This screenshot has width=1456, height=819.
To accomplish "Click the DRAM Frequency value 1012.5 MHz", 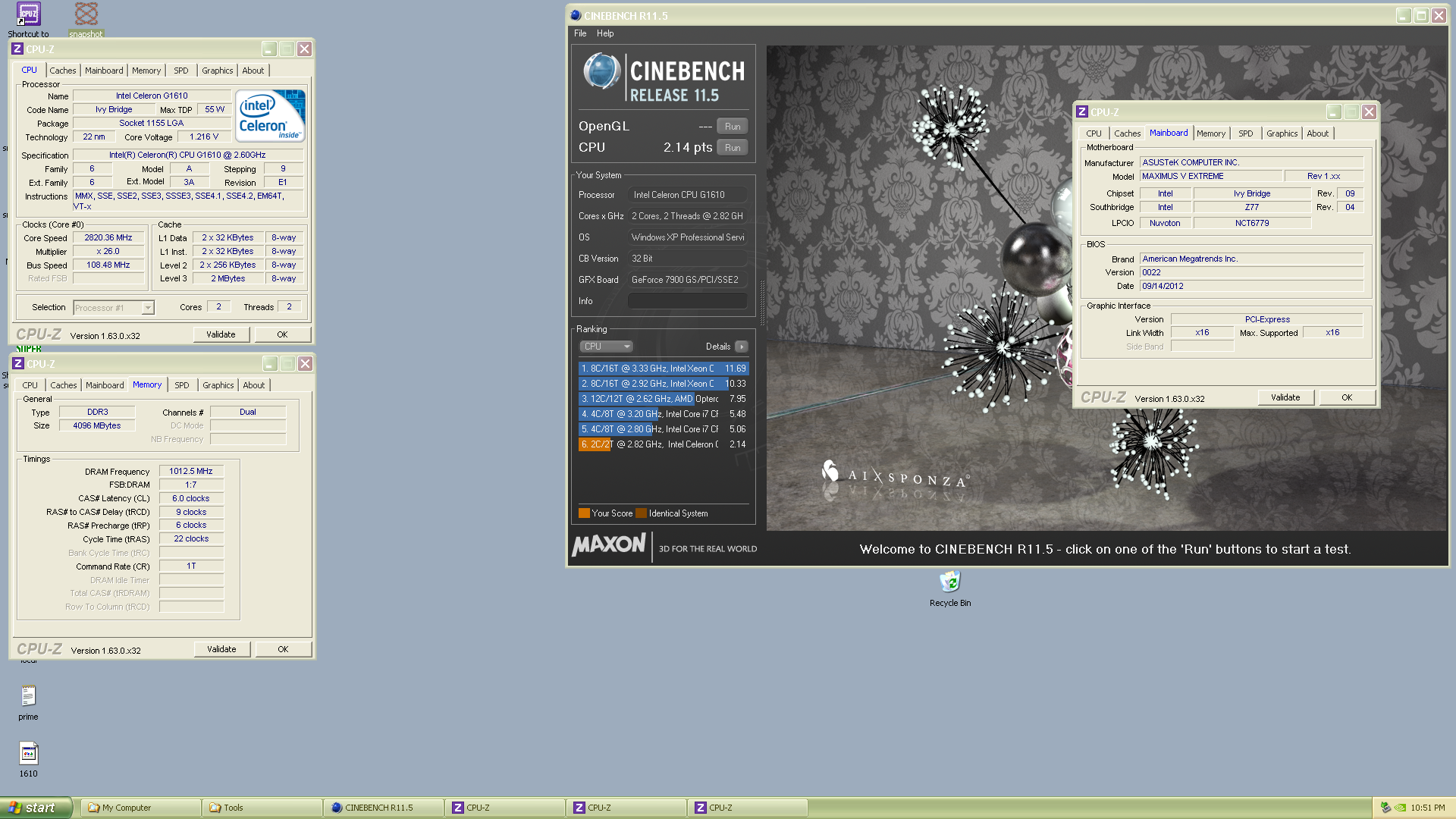I will (x=191, y=471).
